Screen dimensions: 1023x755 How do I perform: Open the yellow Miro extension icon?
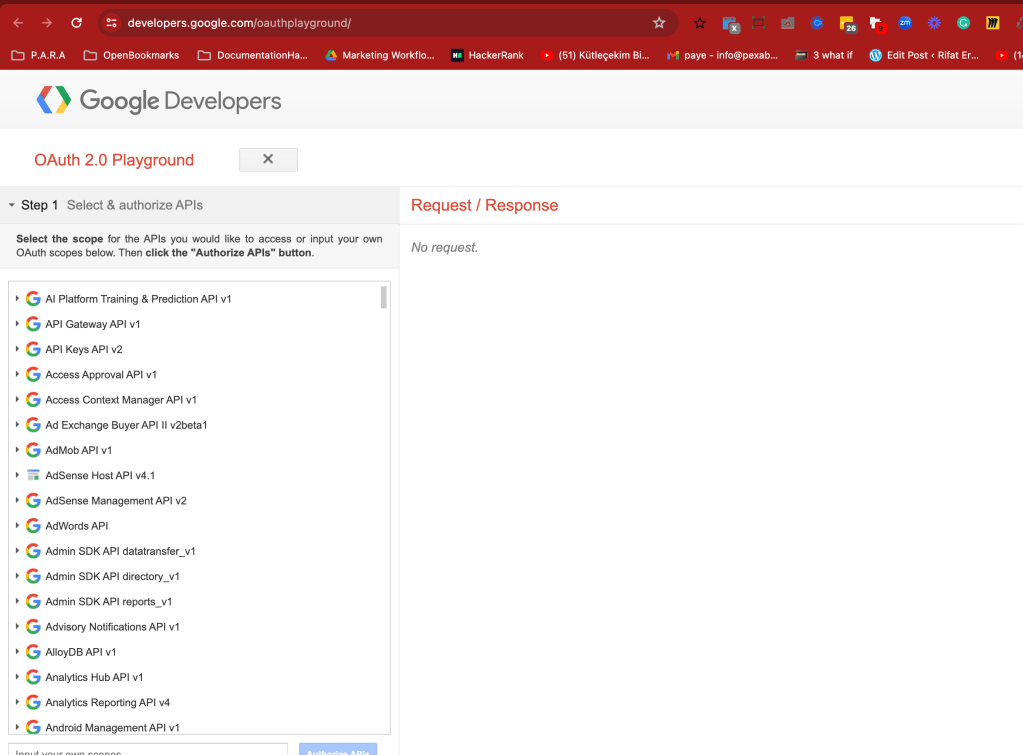click(992, 23)
